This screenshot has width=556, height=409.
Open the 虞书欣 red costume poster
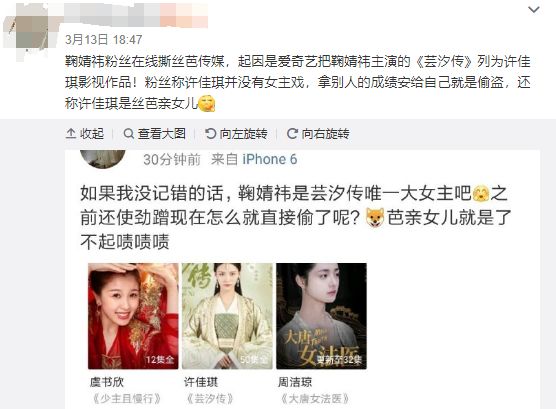click(133, 316)
